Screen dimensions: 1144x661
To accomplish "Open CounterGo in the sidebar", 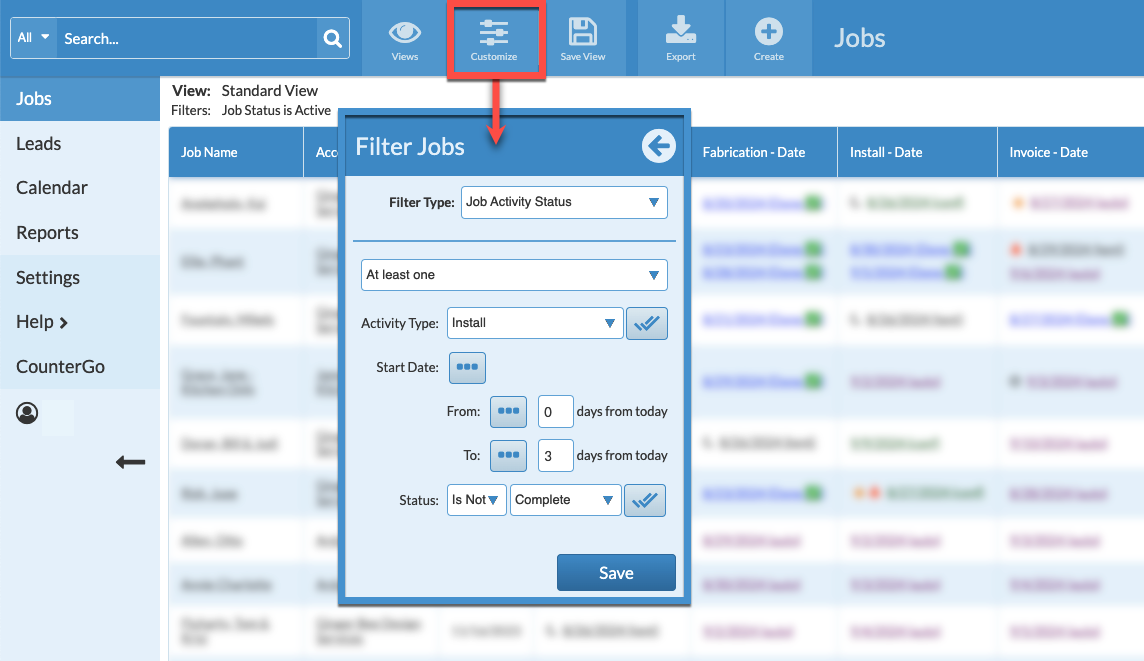I will pyautogui.click(x=80, y=366).
